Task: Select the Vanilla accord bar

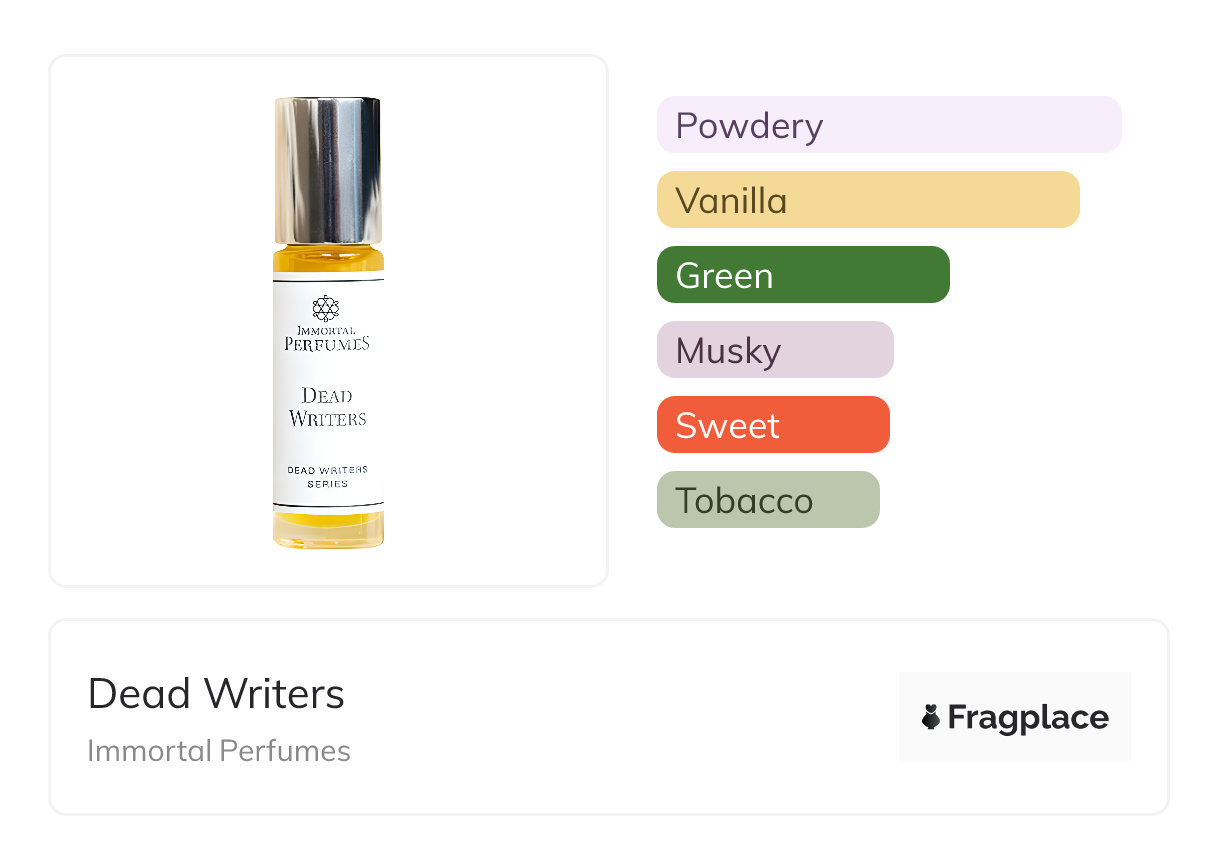Action: (x=868, y=200)
